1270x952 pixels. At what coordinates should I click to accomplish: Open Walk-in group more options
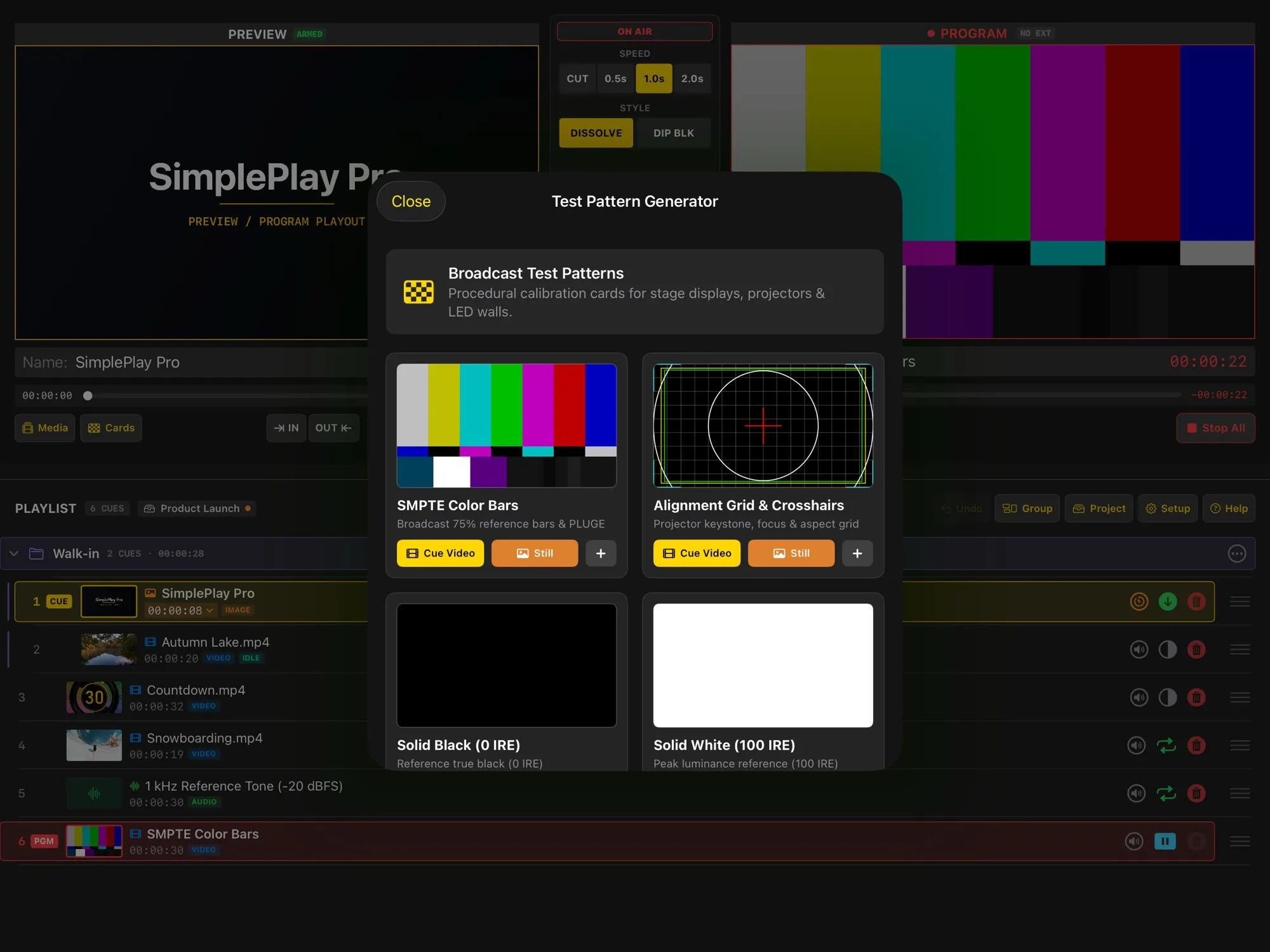point(1236,553)
